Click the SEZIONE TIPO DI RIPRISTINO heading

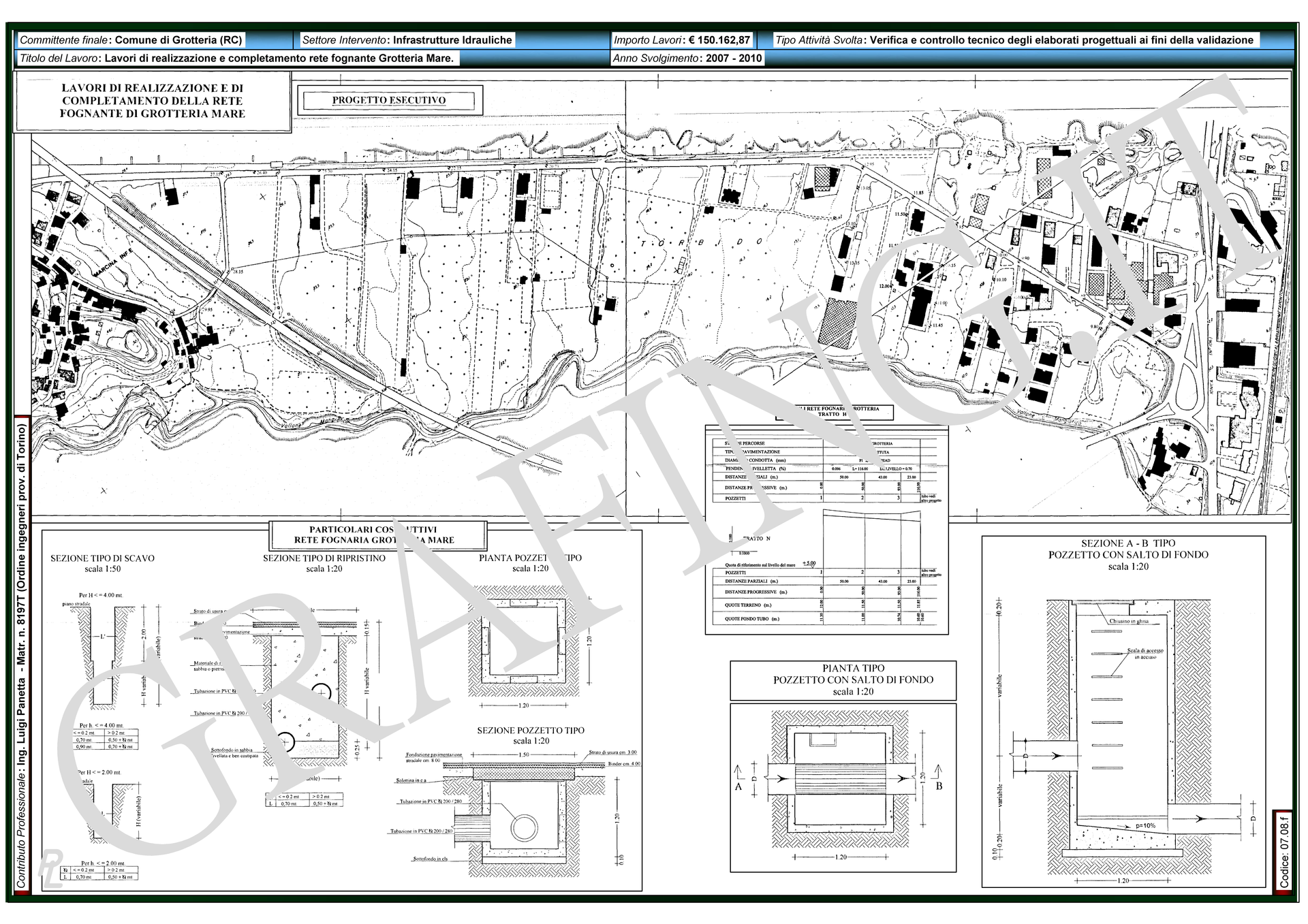tap(324, 558)
